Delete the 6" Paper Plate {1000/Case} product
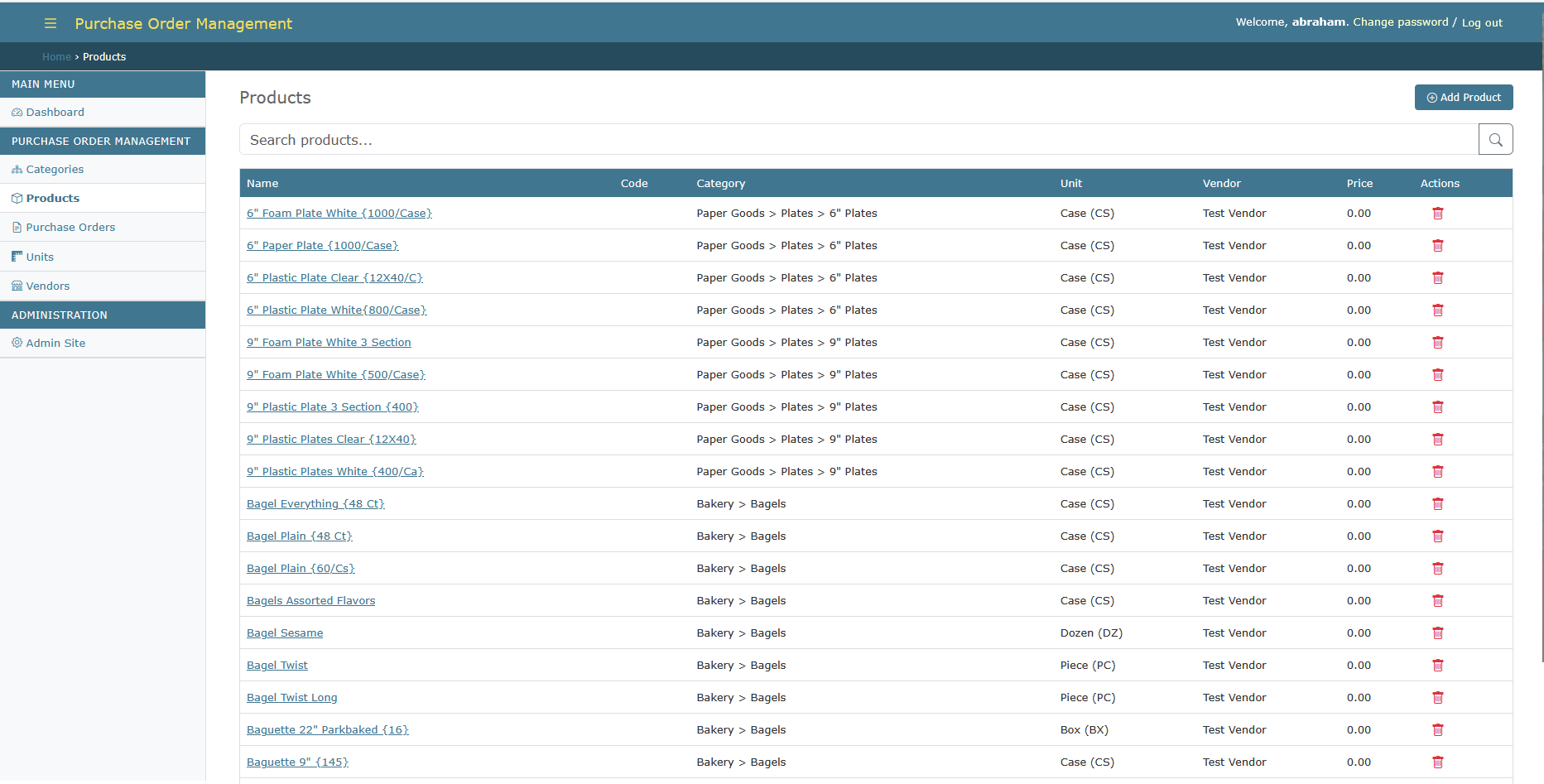 [x=1437, y=246]
